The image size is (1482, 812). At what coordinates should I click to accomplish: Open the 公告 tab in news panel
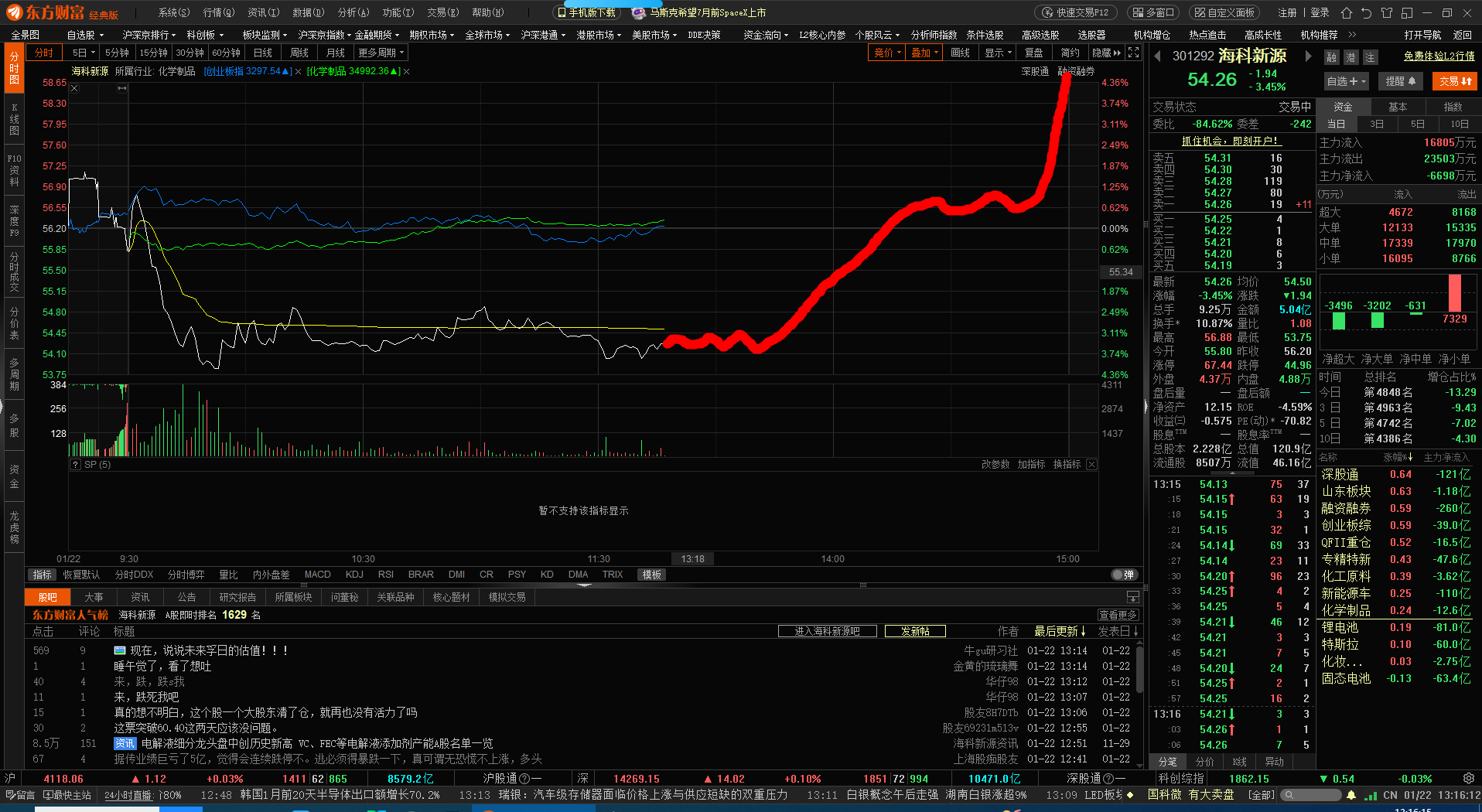pyautogui.click(x=186, y=597)
